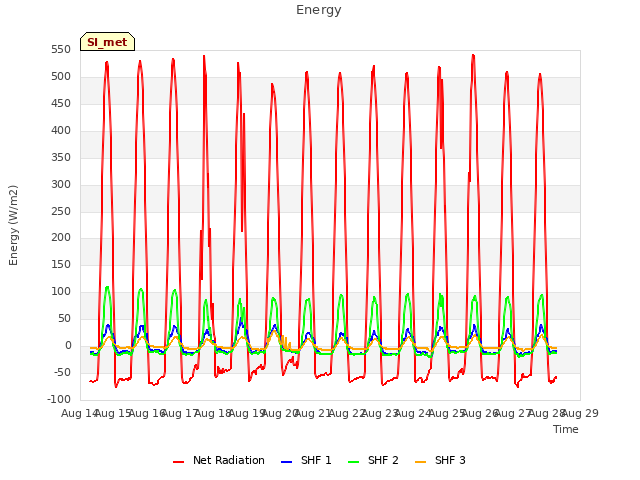Click the -50 y-axis tick label
The height and width of the screenshot is (480, 640).
click(62, 372)
